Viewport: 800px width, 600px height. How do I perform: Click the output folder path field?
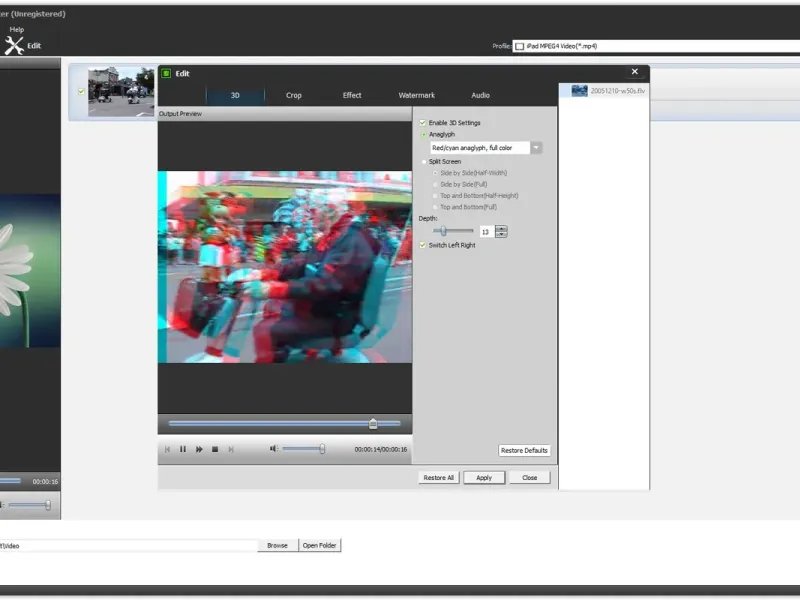(x=128, y=546)
